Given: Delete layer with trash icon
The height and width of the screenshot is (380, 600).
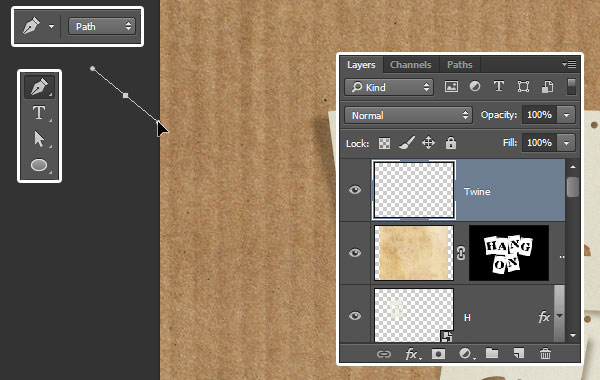Looking at the screenshot, I should coord(545,354).
